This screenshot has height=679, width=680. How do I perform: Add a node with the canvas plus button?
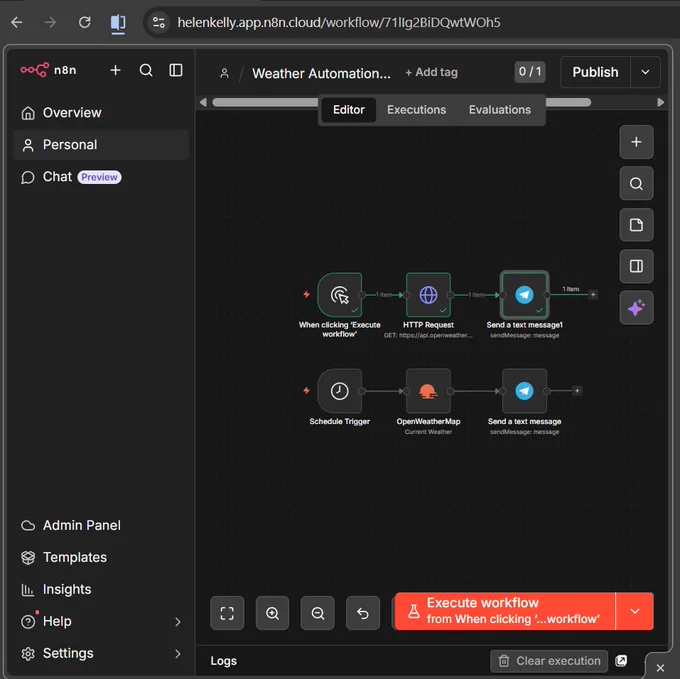636,142
